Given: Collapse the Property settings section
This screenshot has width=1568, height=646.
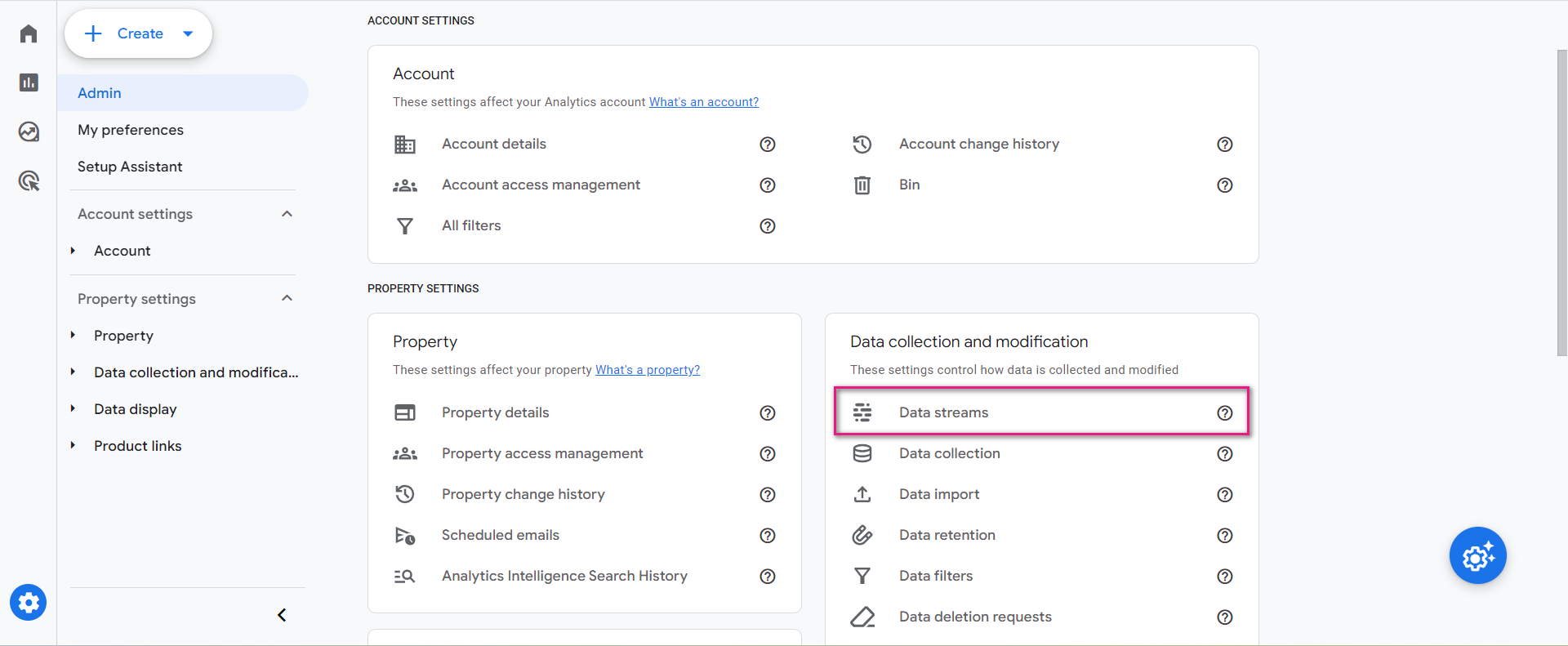Looking at the screenshot, I should point(287,298).
